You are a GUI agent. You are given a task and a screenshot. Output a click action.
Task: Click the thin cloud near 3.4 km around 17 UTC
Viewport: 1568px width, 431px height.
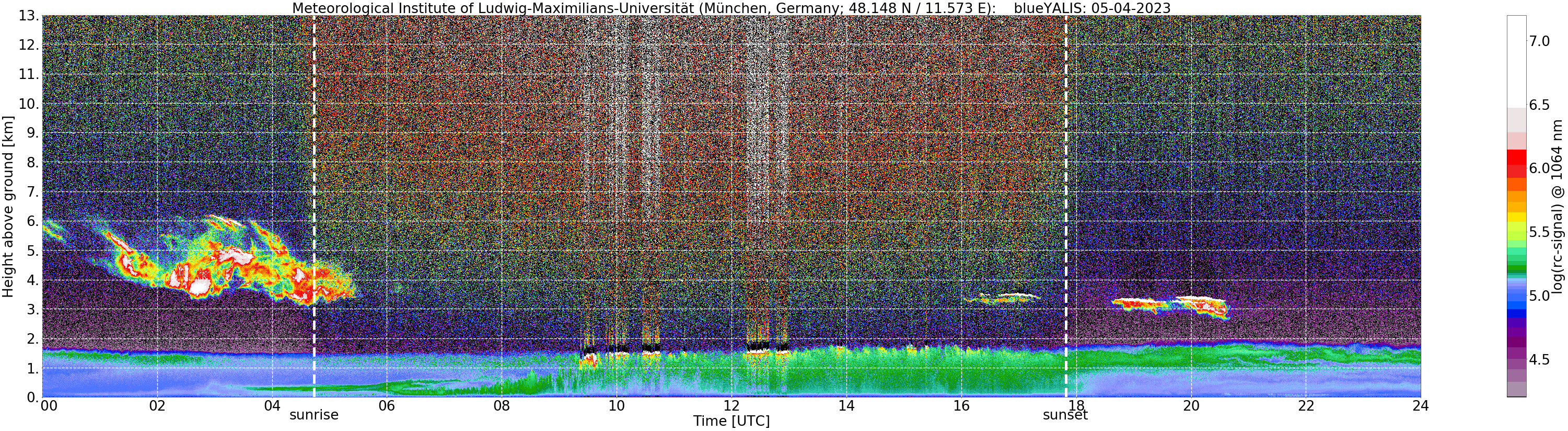(x=1001, y=298)
